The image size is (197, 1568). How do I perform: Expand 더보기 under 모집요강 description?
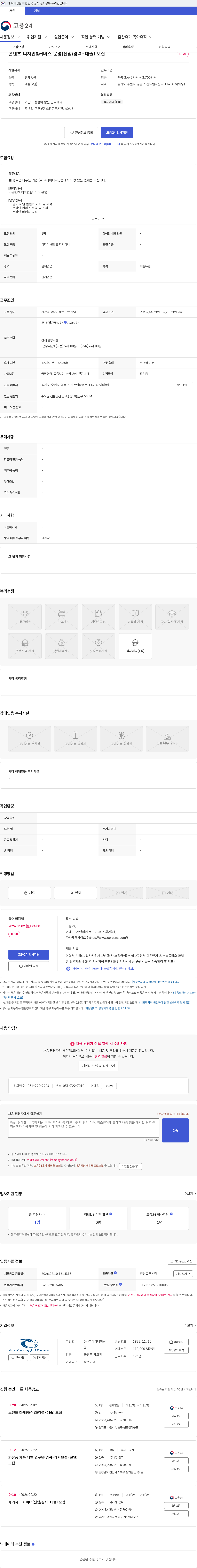[x=98, y=219]
